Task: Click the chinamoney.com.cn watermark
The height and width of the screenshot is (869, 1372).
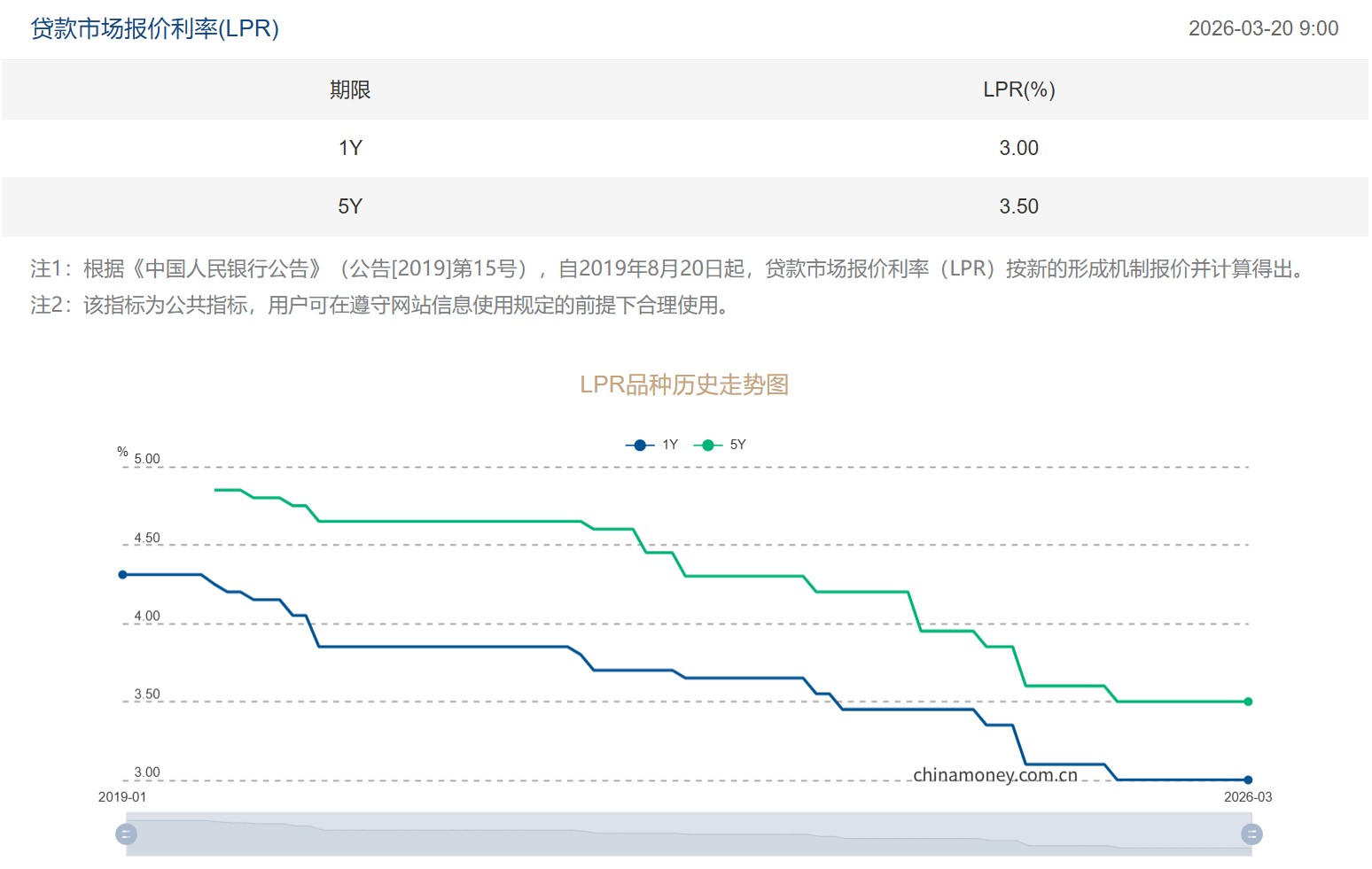Action: click(x=995, y=775)
